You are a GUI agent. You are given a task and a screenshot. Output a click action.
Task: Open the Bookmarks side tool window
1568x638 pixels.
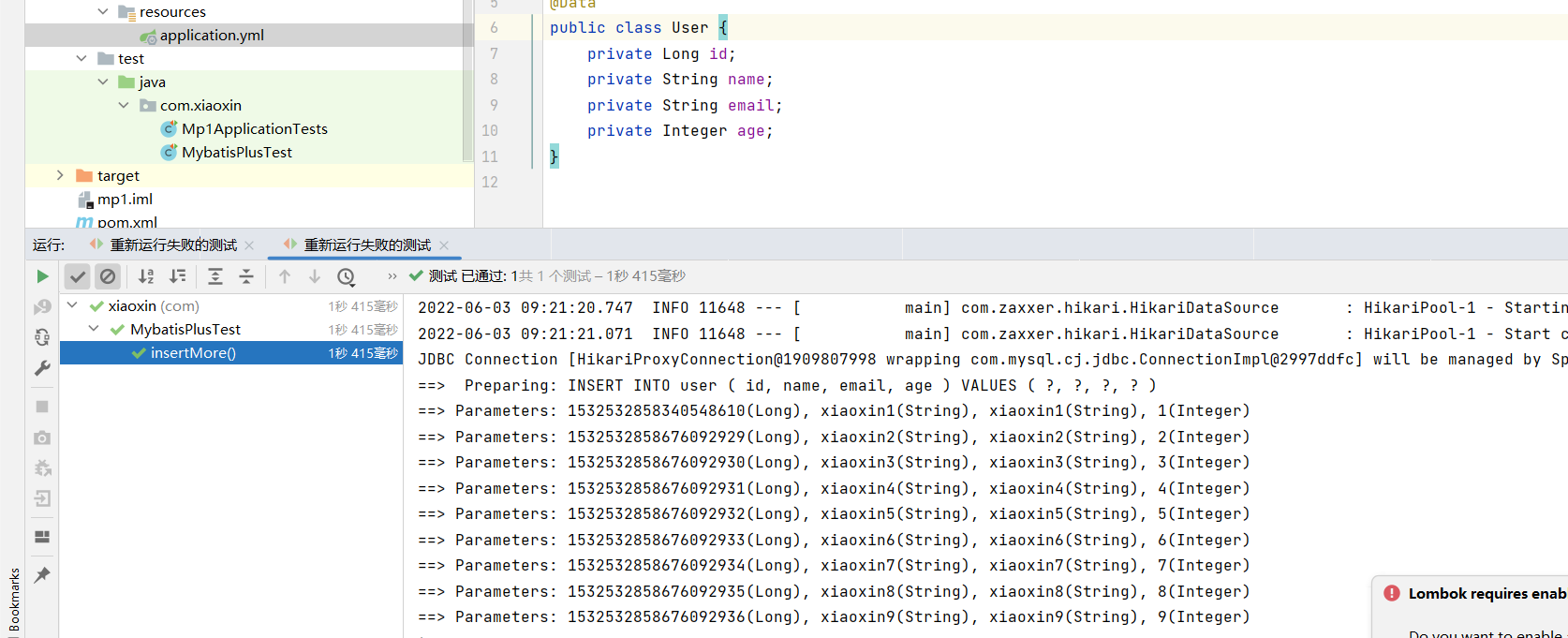pyautogui.click(x=14, y=599)
